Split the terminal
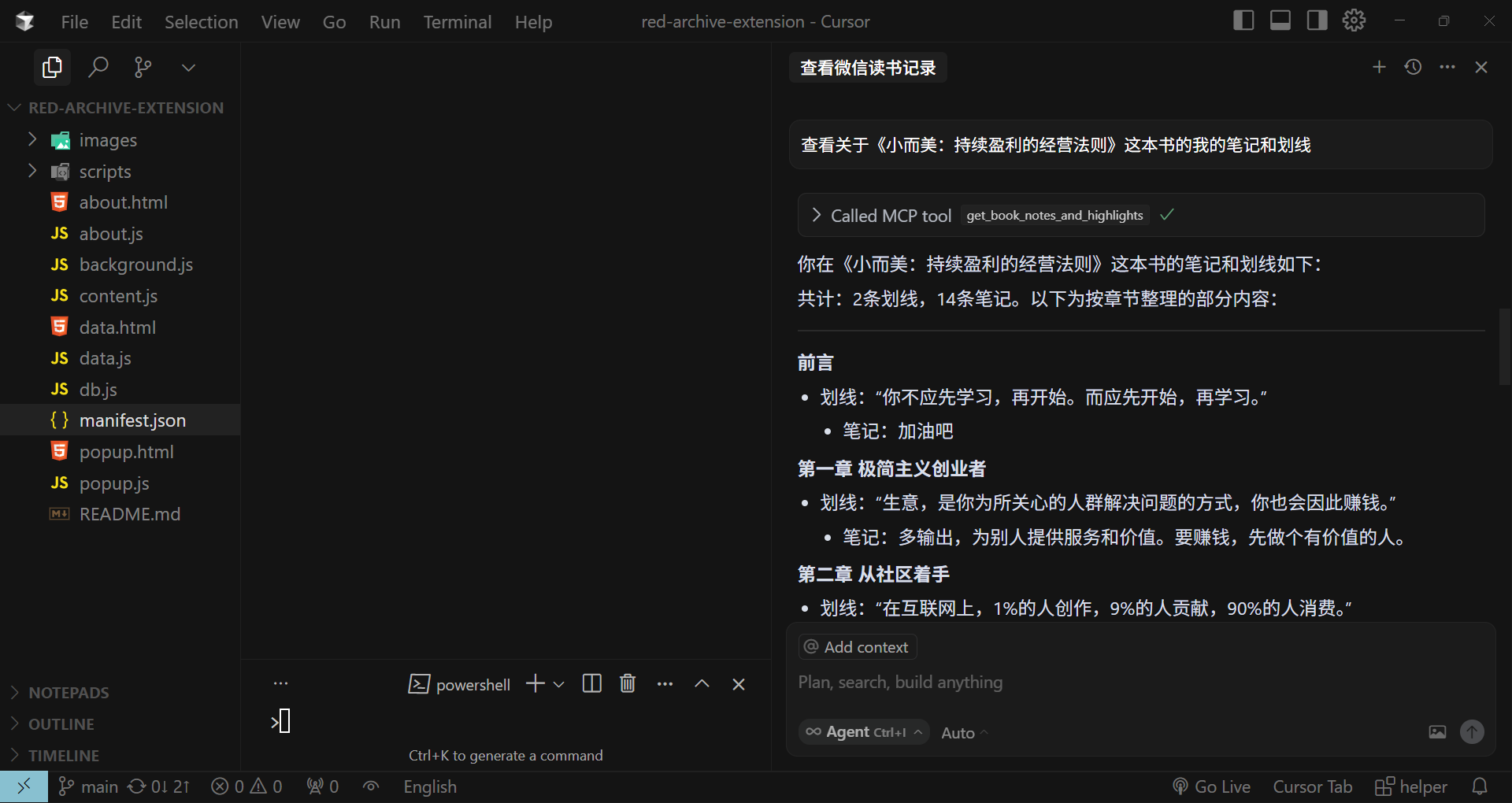The image size is (1512, 803). point(591,683)
